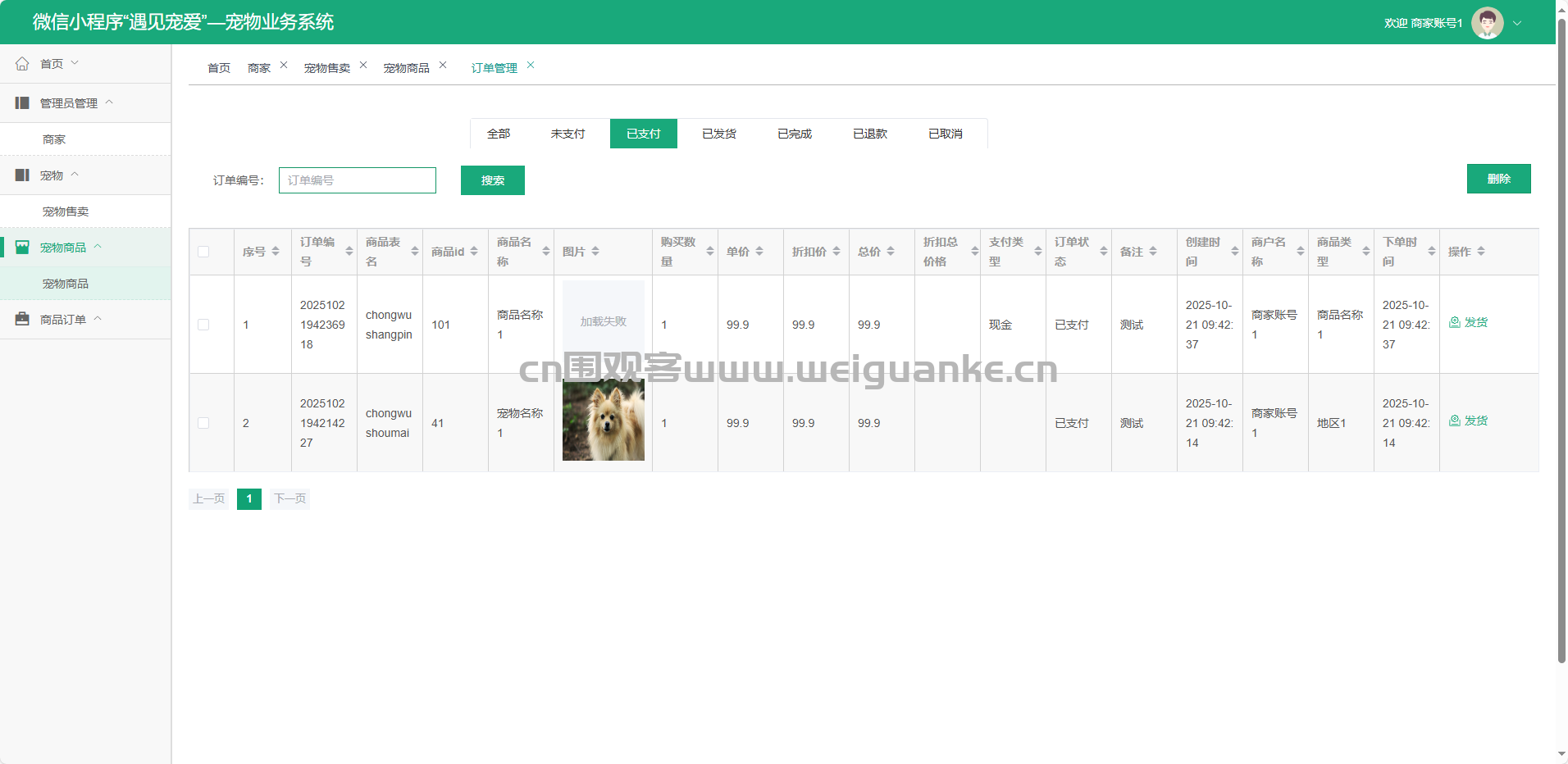Sort table by 序号 column

click(276, 252)
